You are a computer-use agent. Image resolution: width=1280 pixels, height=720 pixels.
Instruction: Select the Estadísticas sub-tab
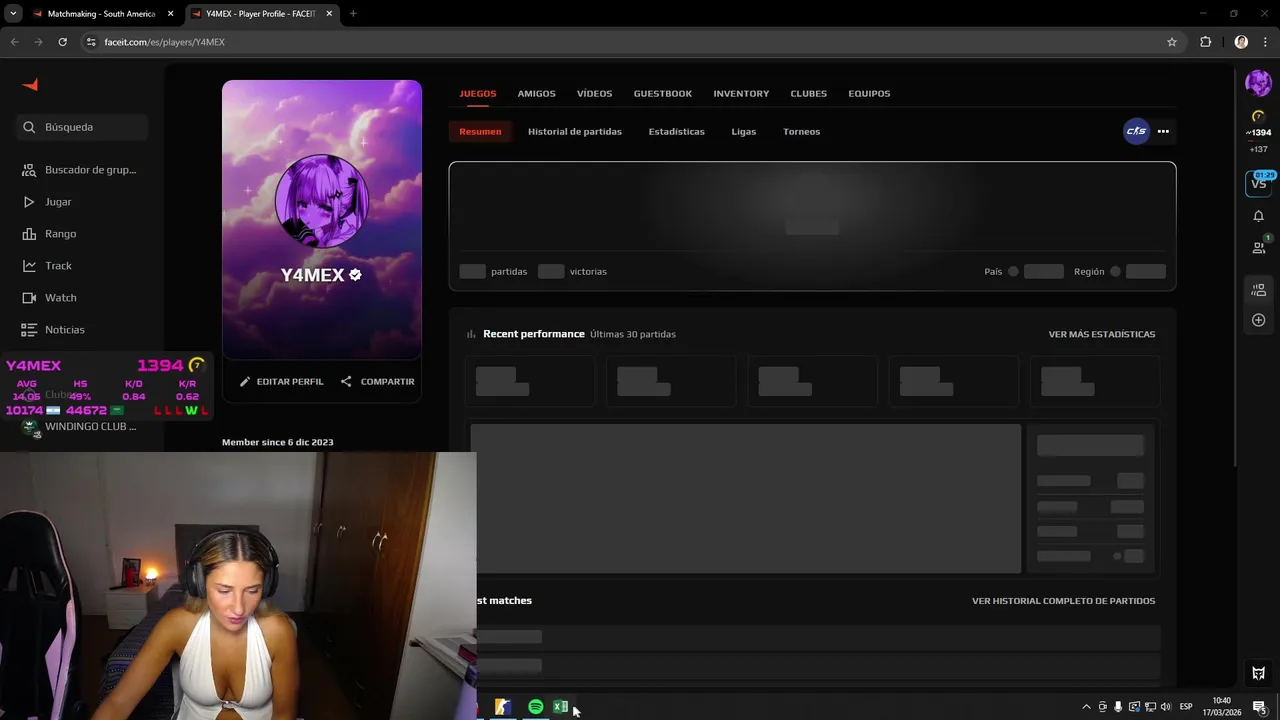676,131
